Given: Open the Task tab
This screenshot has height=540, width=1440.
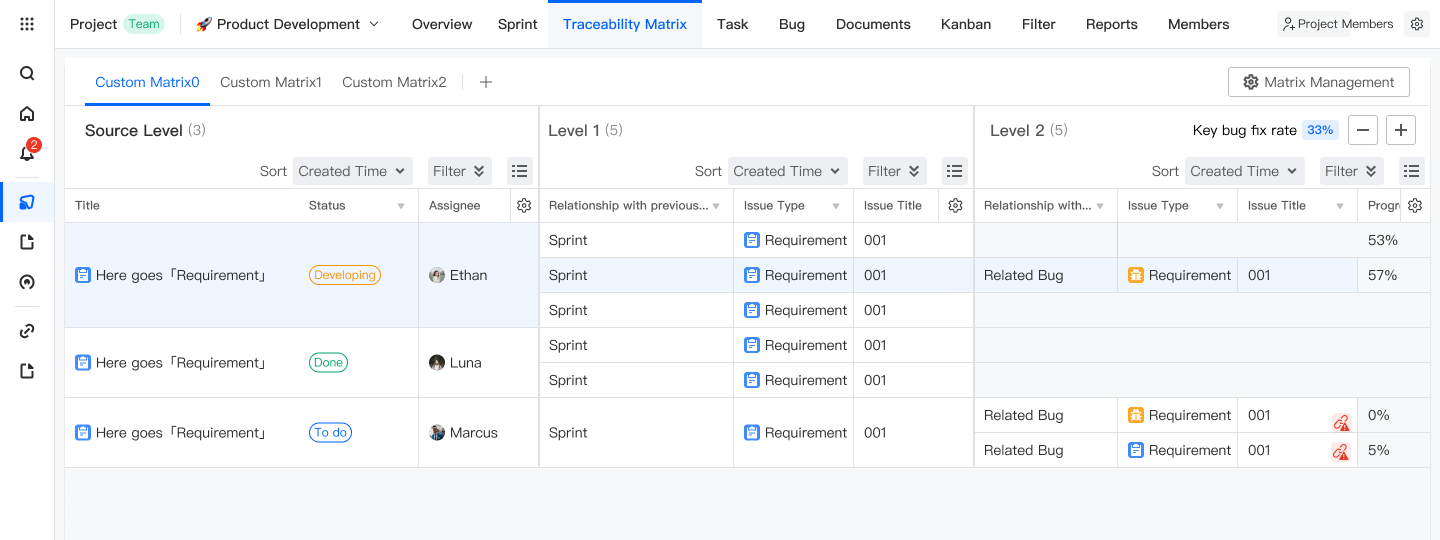Looking at the screenshot, I should coord(733,24).
